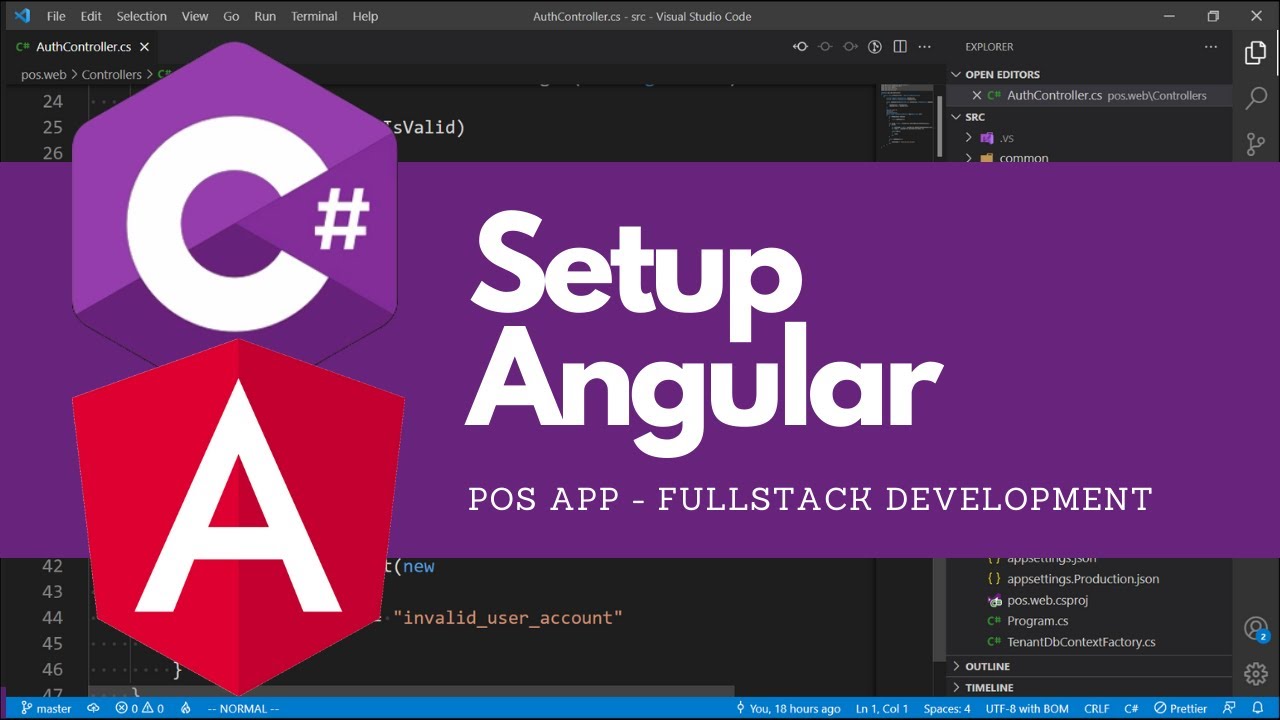This screenshot has height=720, width=1280.
Task: Click the 'You, 18 hours ago' blame item
Action: pos(788,708)
